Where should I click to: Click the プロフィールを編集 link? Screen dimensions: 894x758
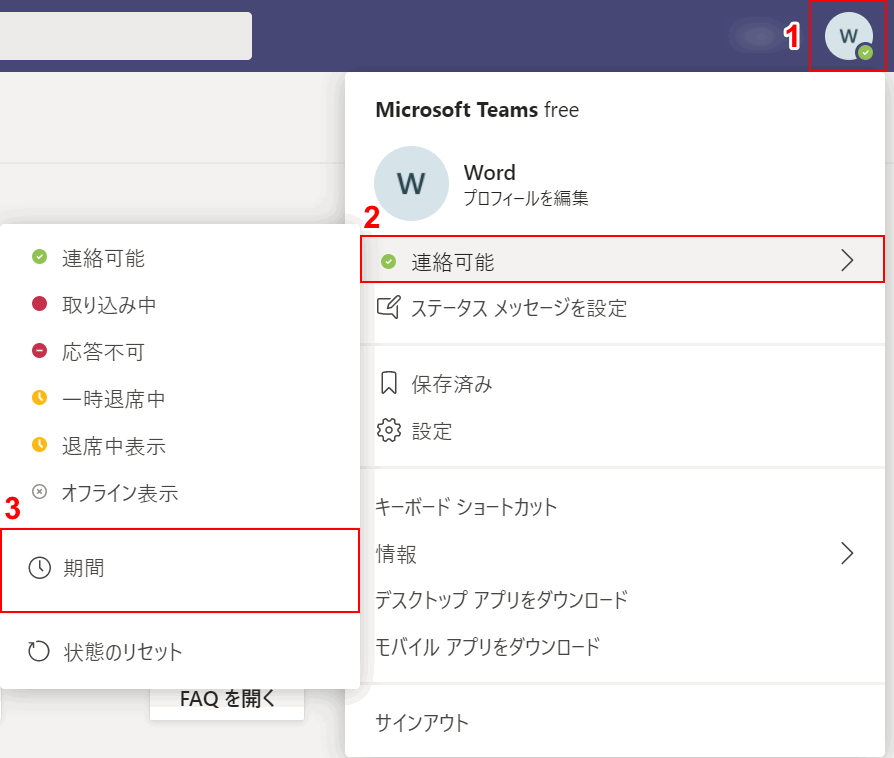pos(525,198)
